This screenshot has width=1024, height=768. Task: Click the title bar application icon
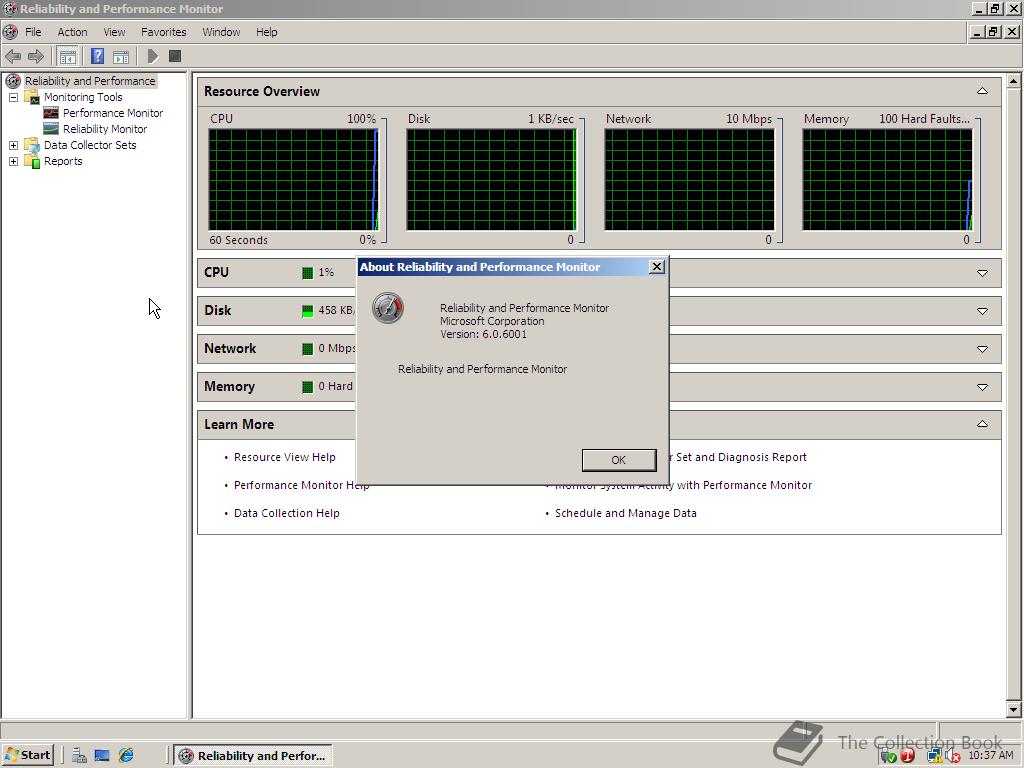[x=10, y=8]
